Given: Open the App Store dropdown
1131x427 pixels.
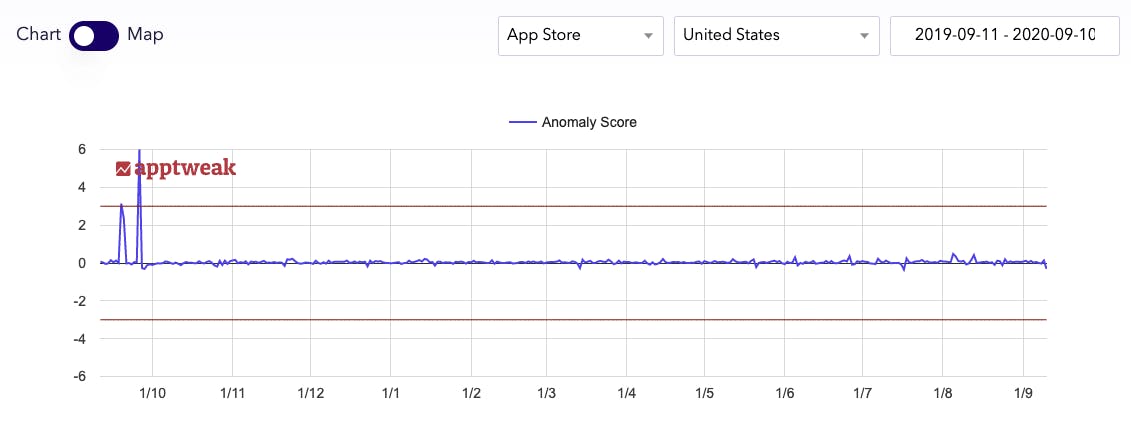Looking at the screenshot, I should (x=580, y=35).
